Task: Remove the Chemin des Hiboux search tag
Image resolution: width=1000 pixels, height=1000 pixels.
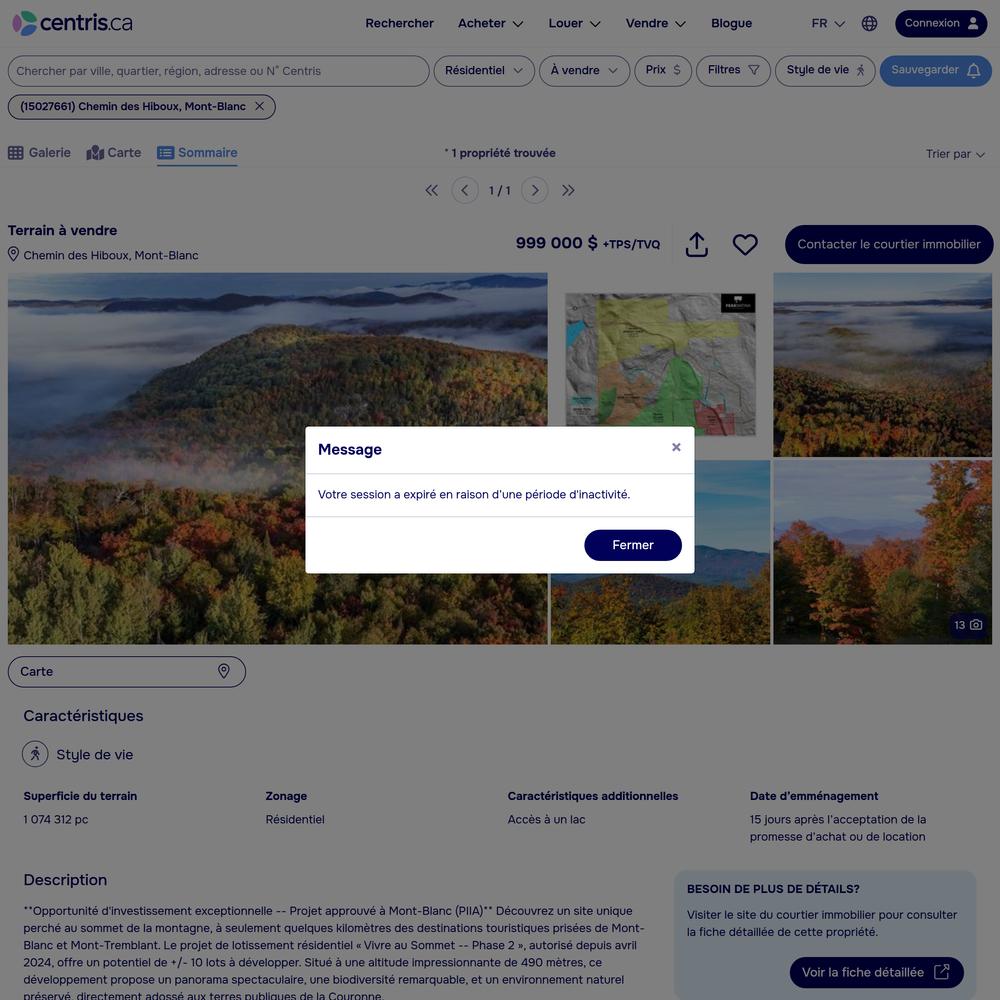Action: tap(260, 107)
